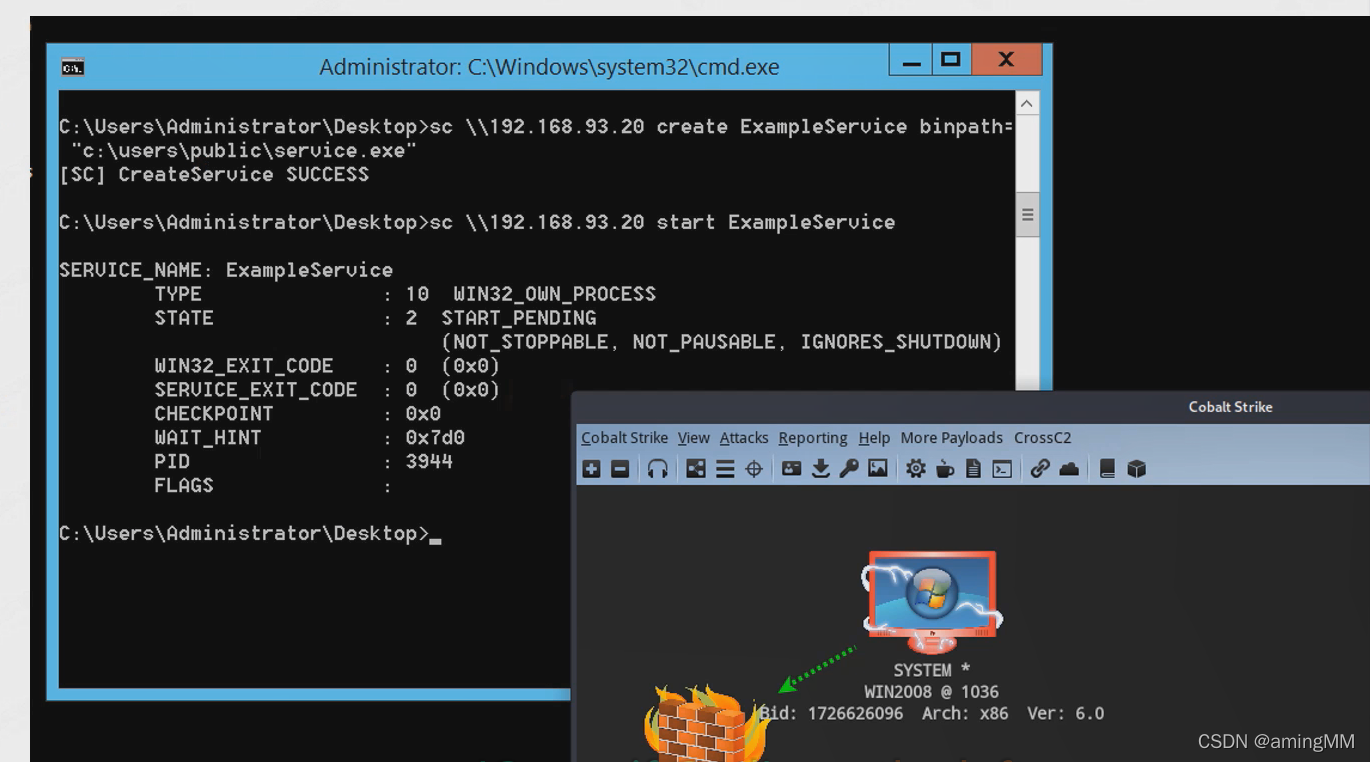This screenshot has height=762, width=1370.
Task: View keystrokes using the key icon
Action: coord(849,469)
